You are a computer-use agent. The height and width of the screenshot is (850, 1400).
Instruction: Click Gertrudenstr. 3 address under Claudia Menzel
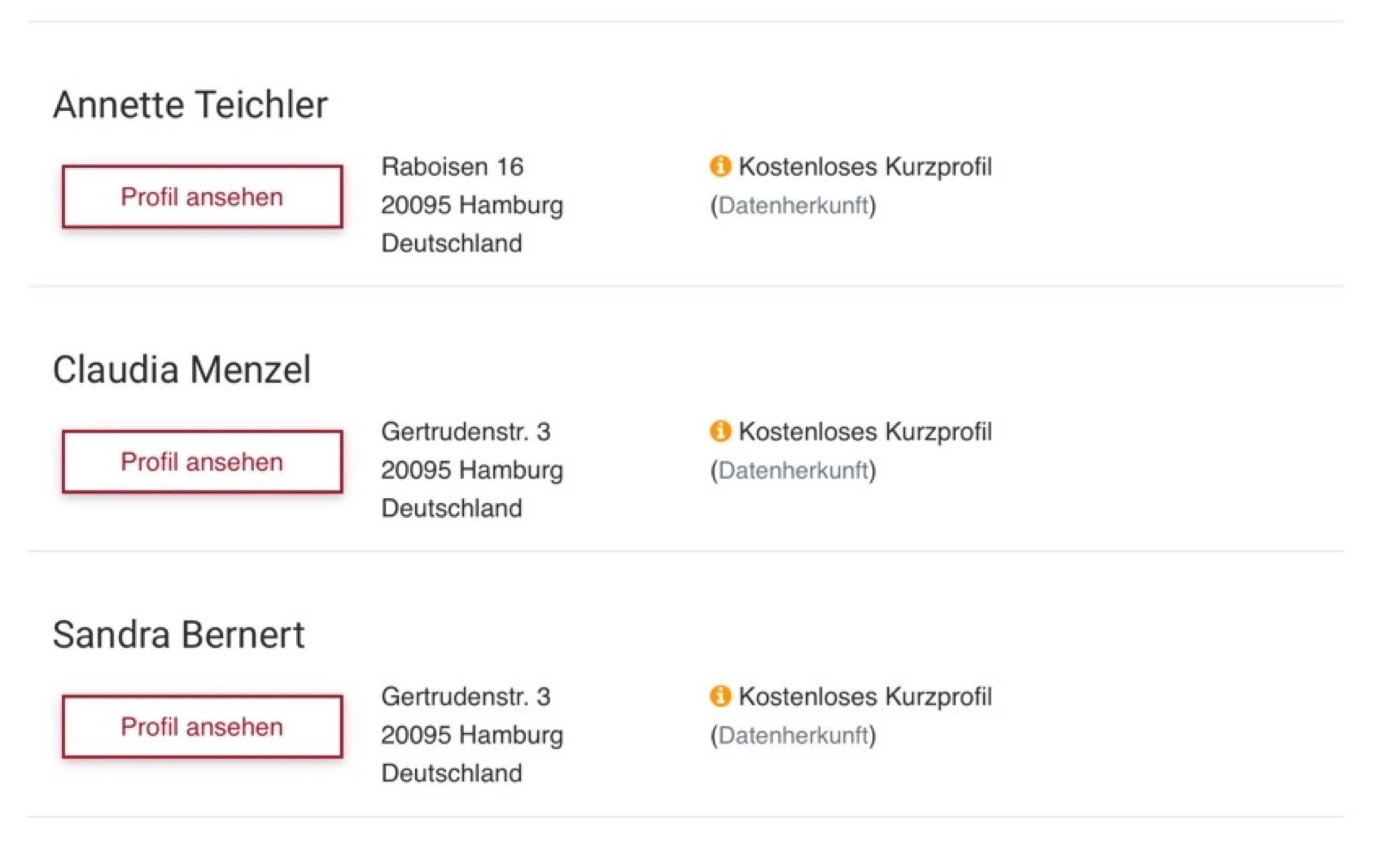[x=465, y=432]
